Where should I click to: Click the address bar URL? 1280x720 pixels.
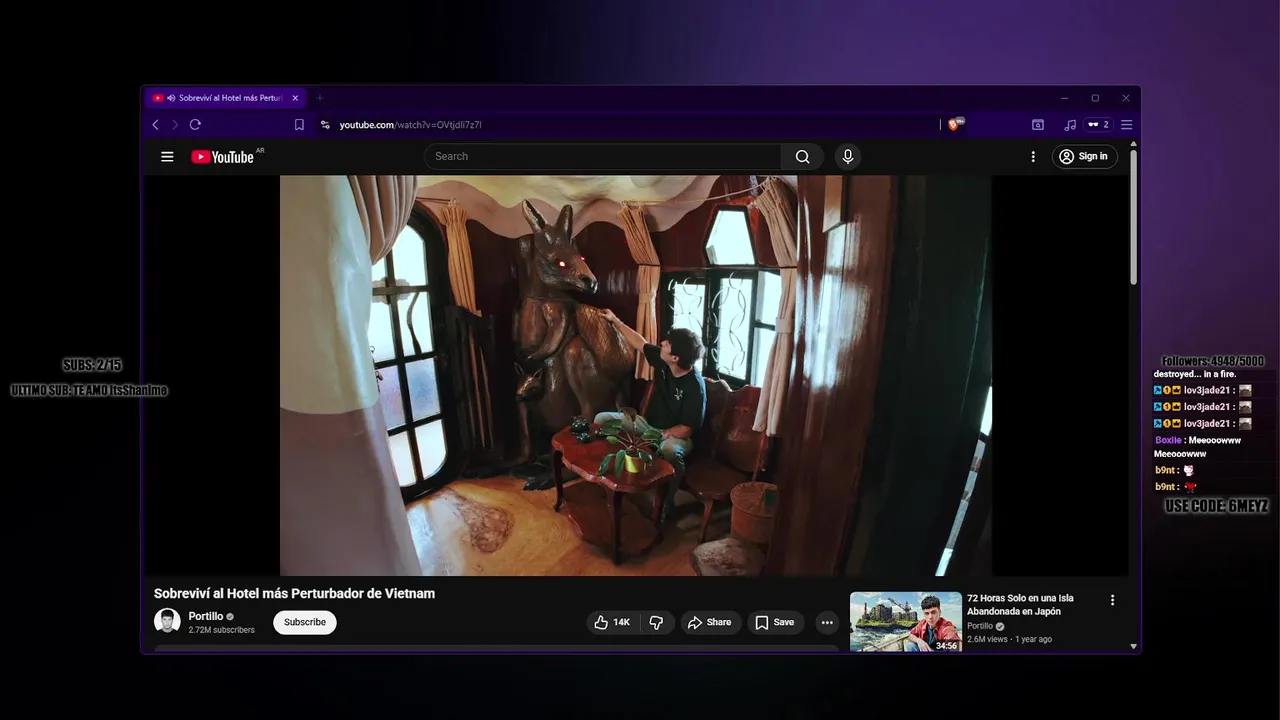coord(410,125)
